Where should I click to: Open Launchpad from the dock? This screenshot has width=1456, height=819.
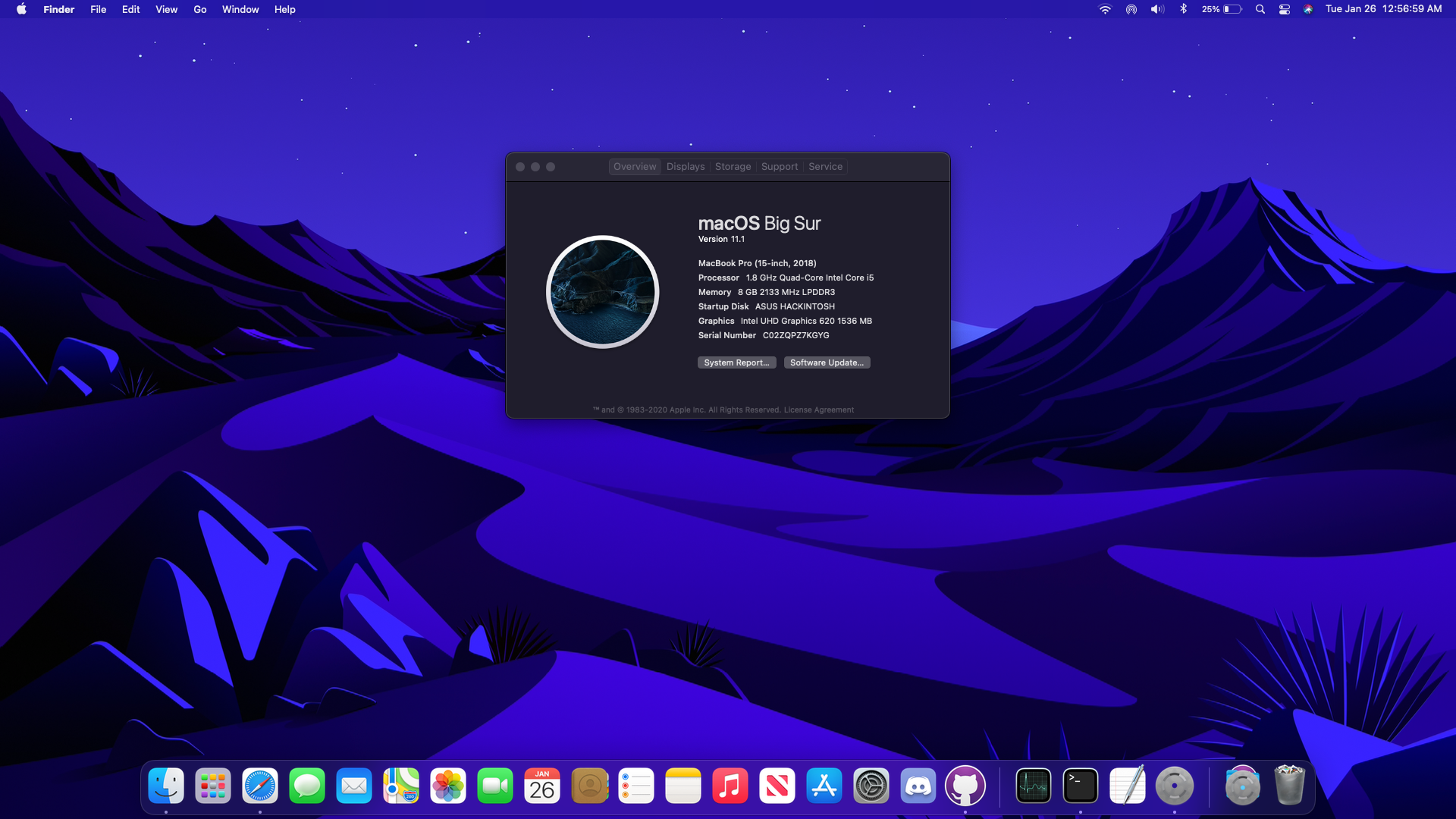[213, 786]
